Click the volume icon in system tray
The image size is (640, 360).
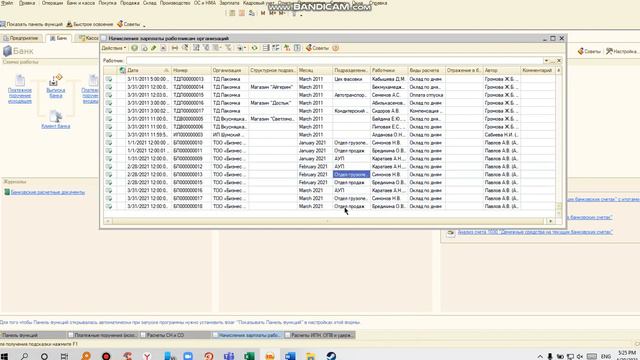[580, 356]
